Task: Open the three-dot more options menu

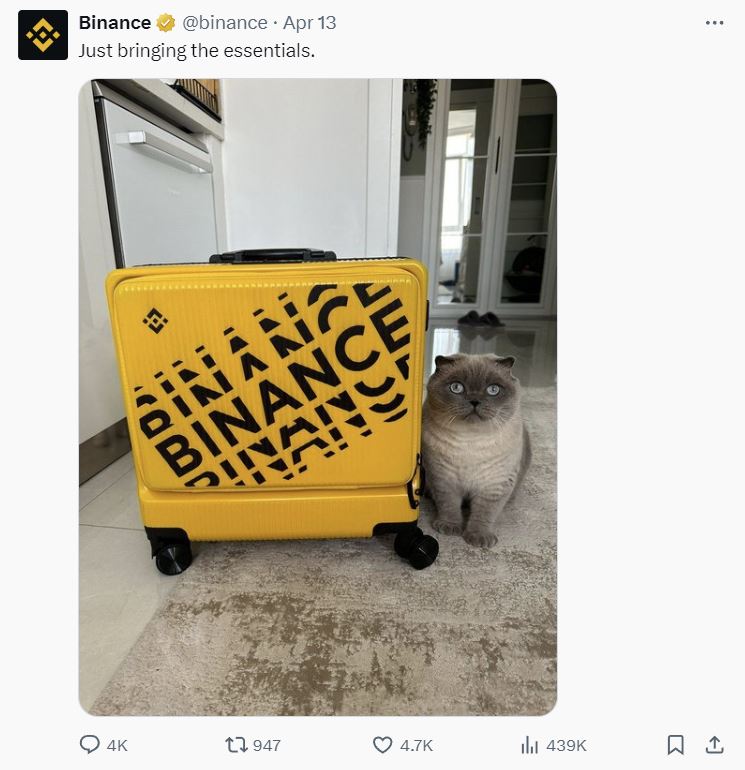Action: click(x=714, y=23)
